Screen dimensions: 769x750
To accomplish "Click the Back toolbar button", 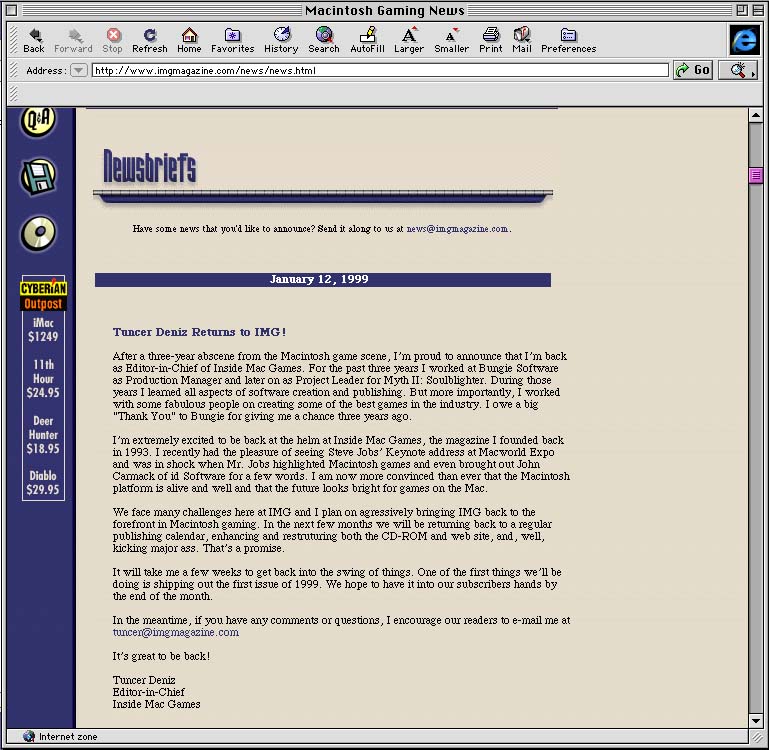I will (34, 40).
